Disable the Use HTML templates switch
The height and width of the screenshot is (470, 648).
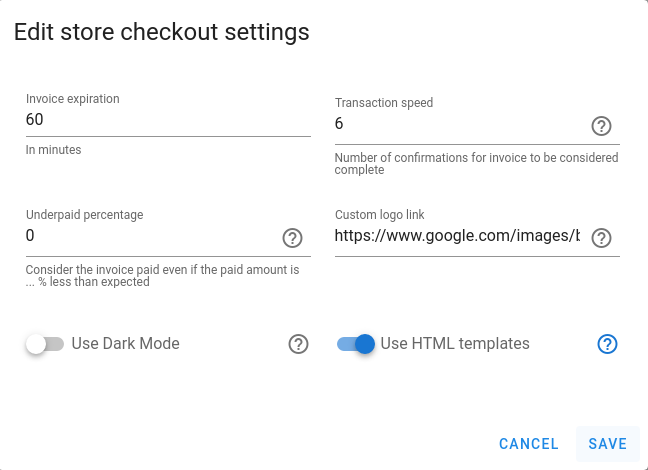coord(356,344)
